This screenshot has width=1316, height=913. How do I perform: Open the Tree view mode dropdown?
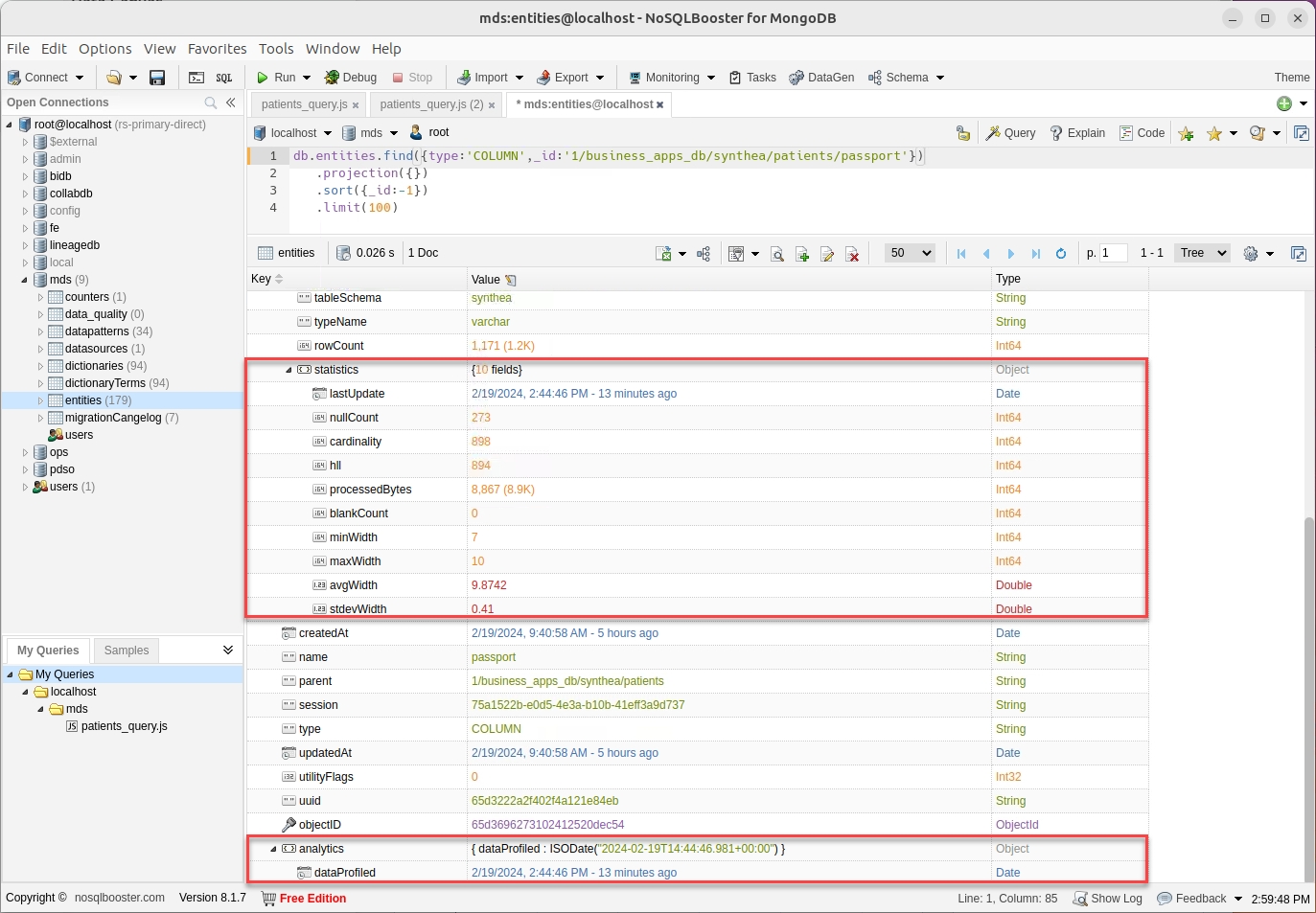1203,253
